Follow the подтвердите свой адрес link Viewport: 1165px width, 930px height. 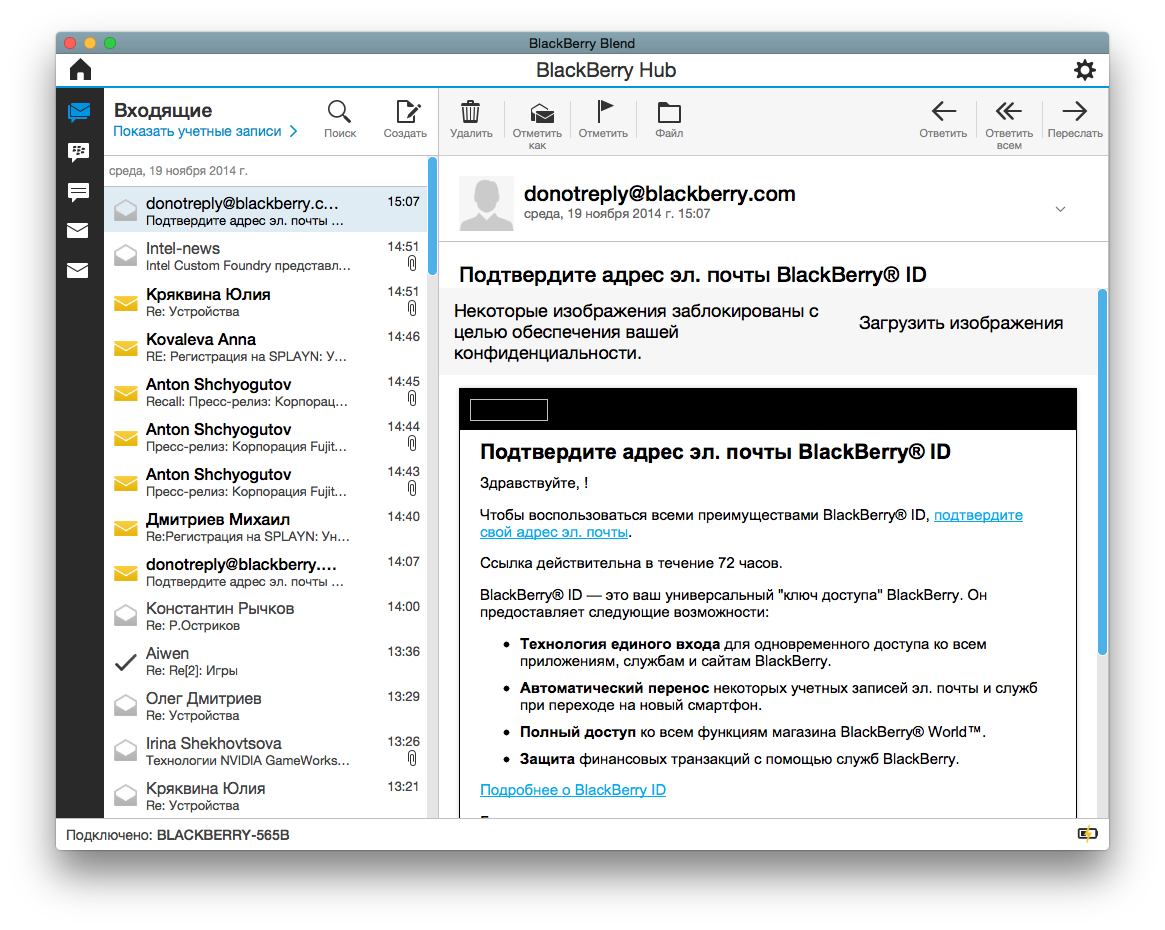click(978, 515)
